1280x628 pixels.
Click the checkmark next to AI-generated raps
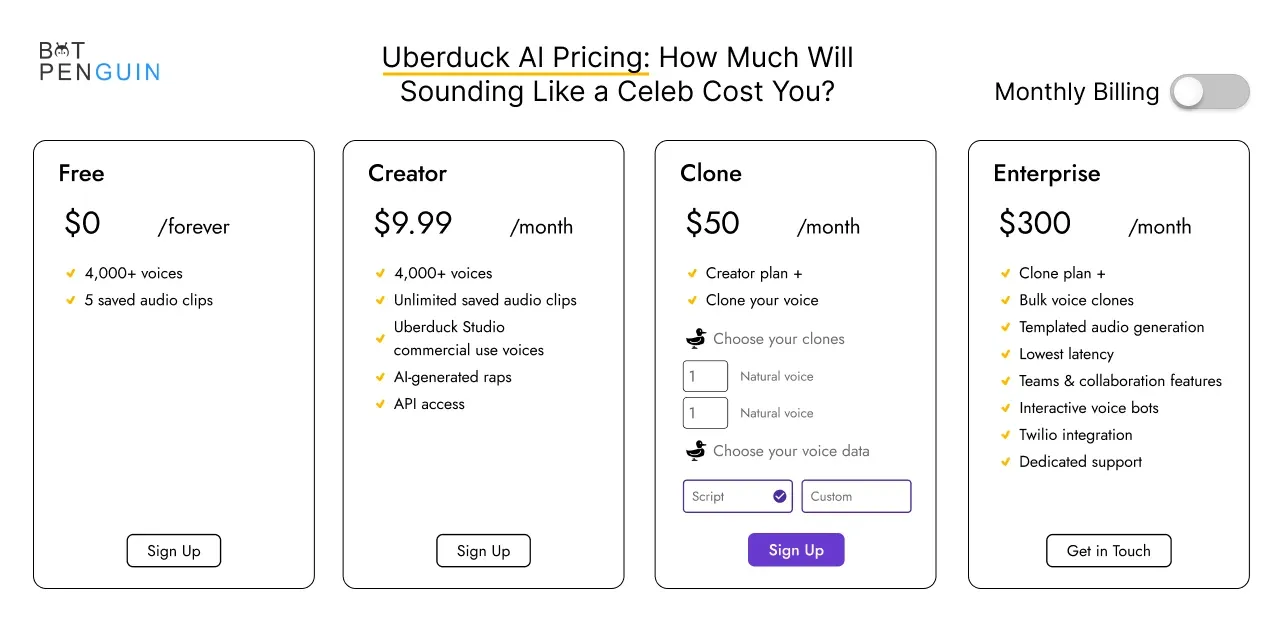380,377
